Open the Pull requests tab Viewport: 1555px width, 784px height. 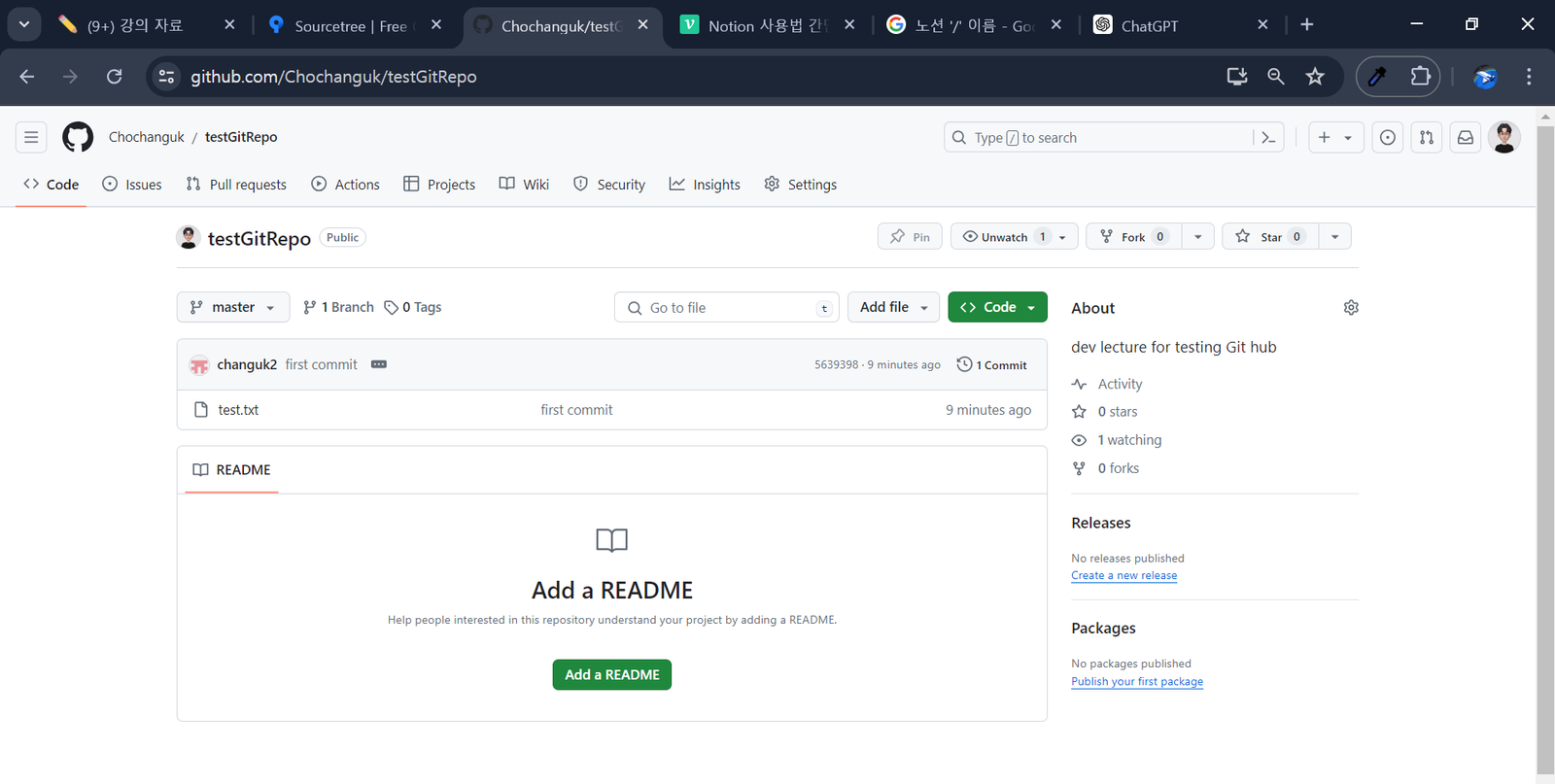coord(236,185)
